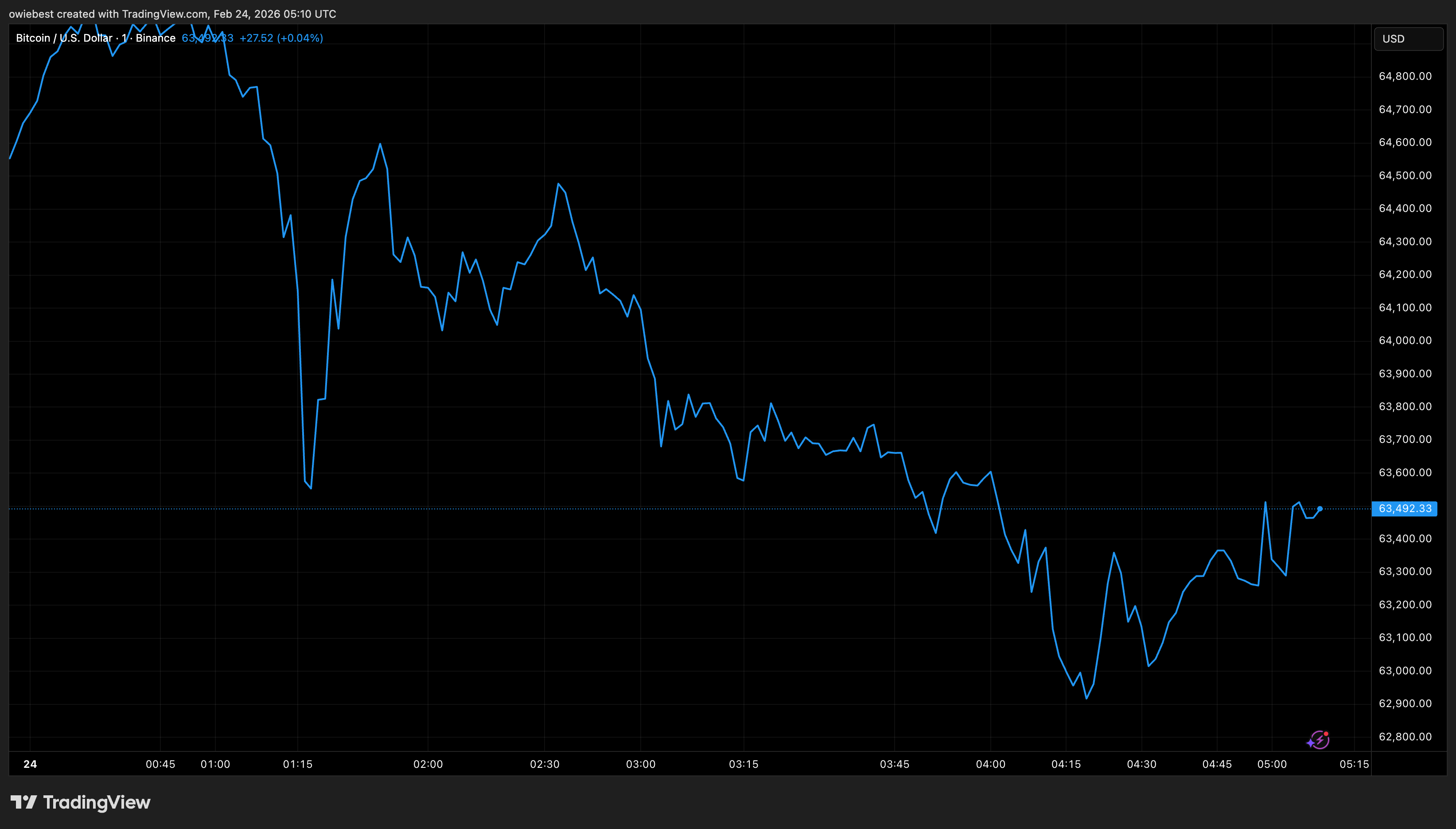Click the price change +27.52 (+0.04%) text

pyautogui.click(x=282, y=38)
